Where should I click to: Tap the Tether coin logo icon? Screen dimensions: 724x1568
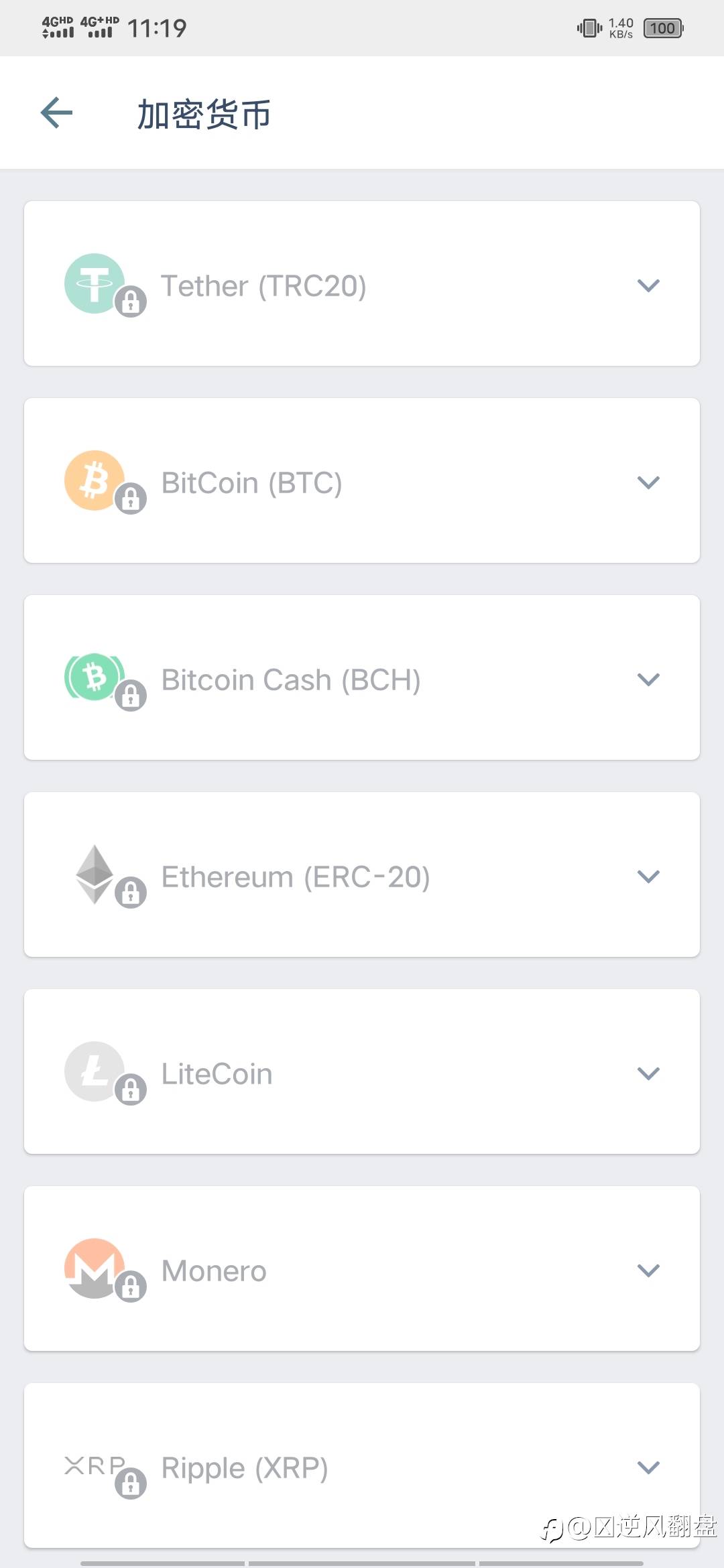click(94, 283)
